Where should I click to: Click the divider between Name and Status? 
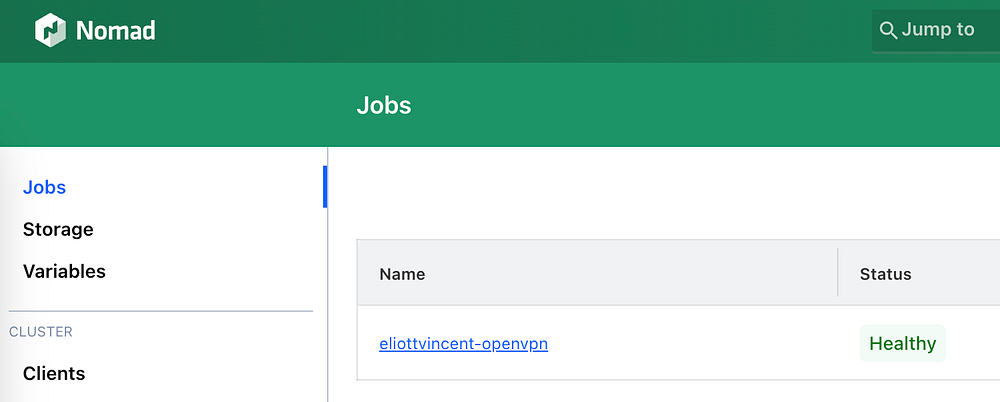[838, 273]
